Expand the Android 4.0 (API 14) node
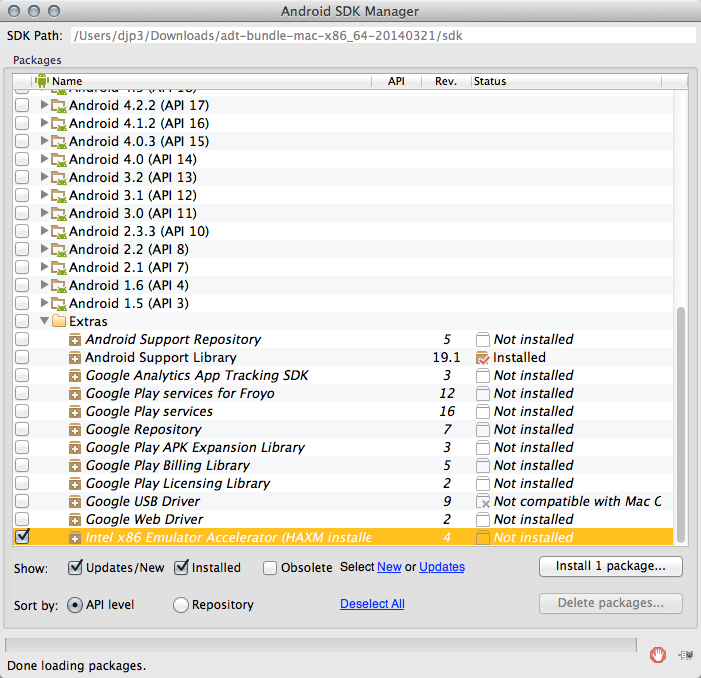 (x=44, y=160)
